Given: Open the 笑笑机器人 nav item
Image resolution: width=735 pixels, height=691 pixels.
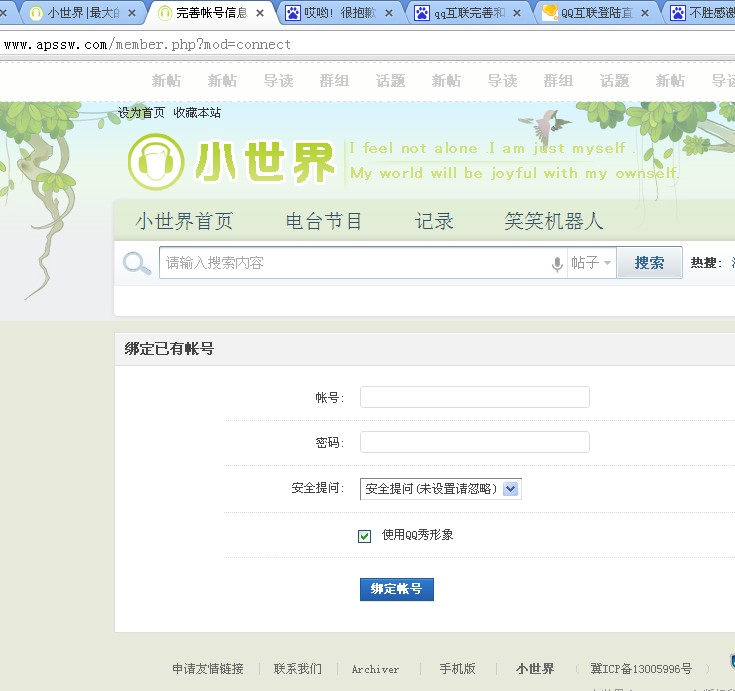Looking at the screenshot, I should click(554, 221).
